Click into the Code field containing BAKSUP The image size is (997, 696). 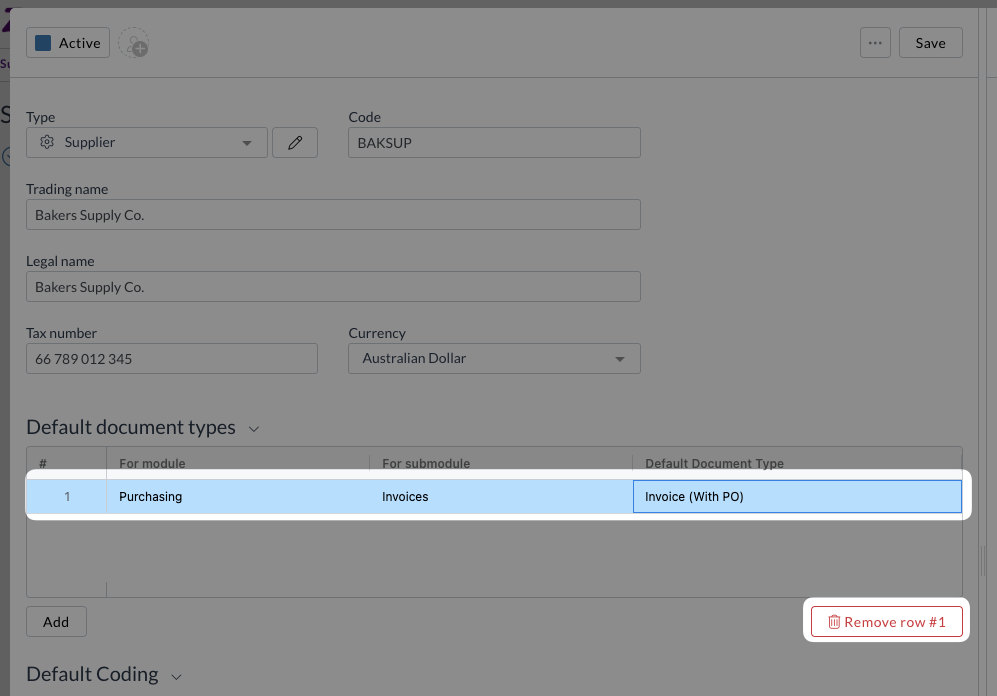[494, 143]
